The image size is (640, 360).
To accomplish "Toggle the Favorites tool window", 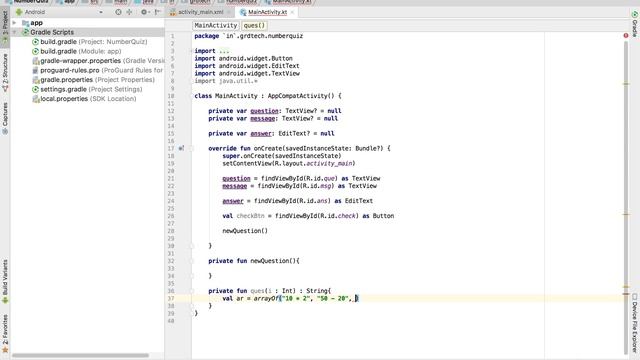I will (5, 333).
